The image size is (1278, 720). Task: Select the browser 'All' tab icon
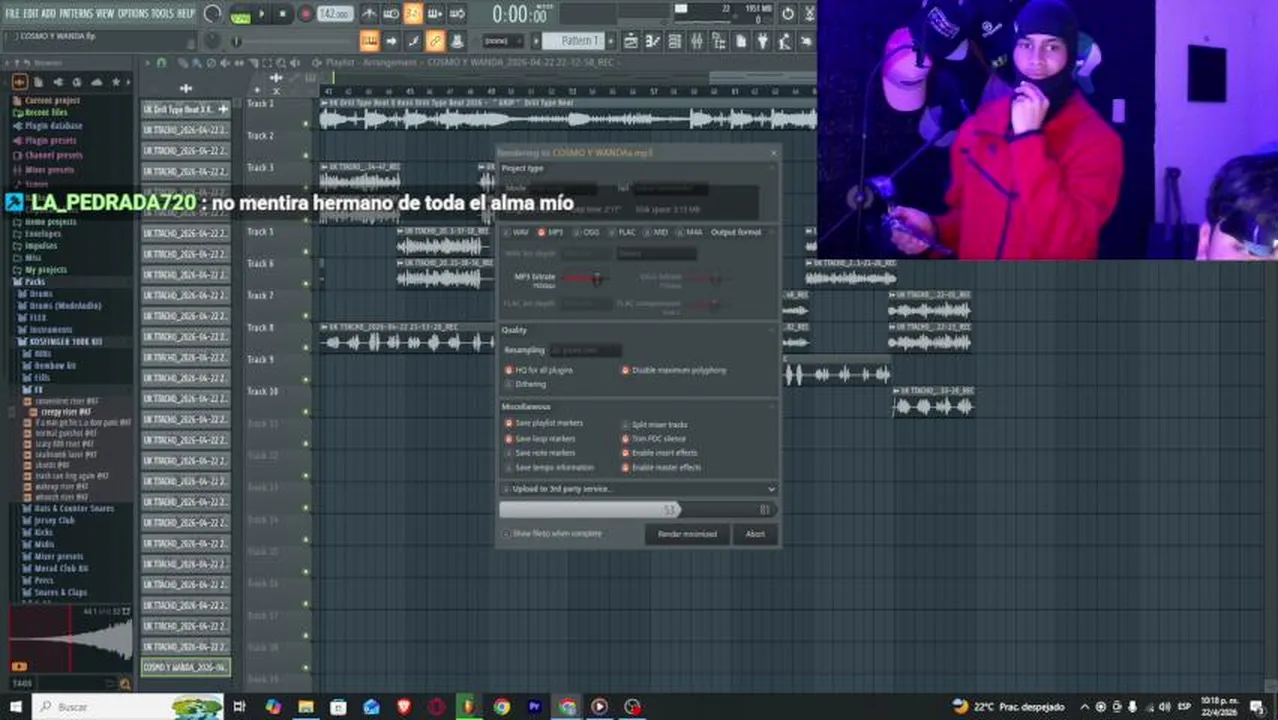point(19,82)
